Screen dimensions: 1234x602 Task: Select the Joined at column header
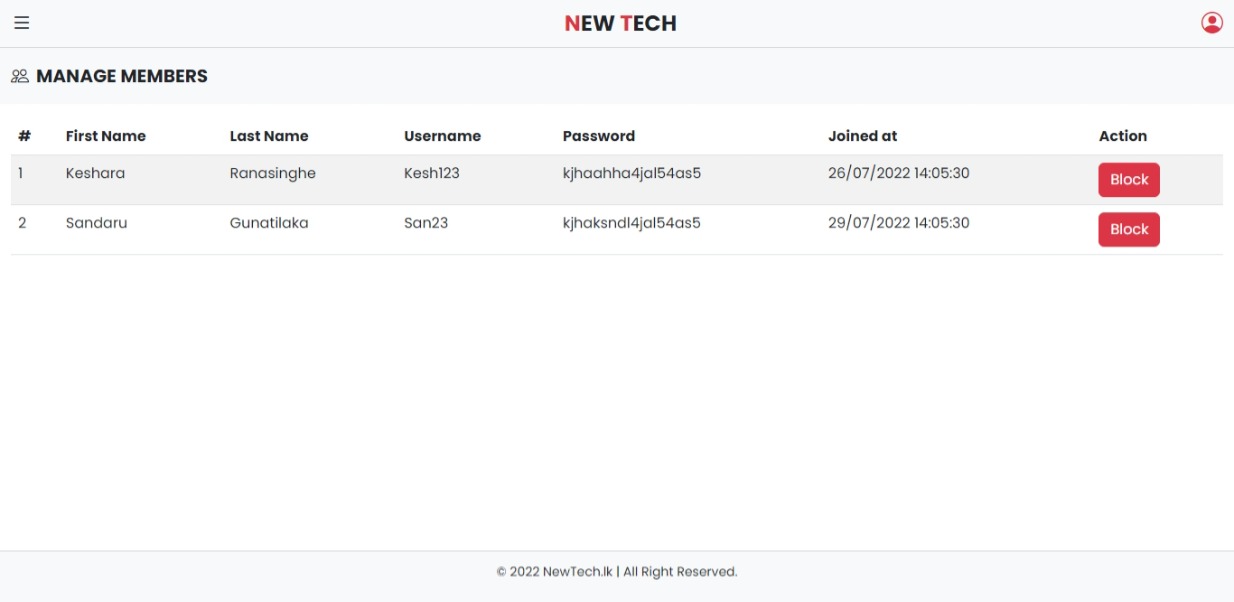(x=863, y=136)
